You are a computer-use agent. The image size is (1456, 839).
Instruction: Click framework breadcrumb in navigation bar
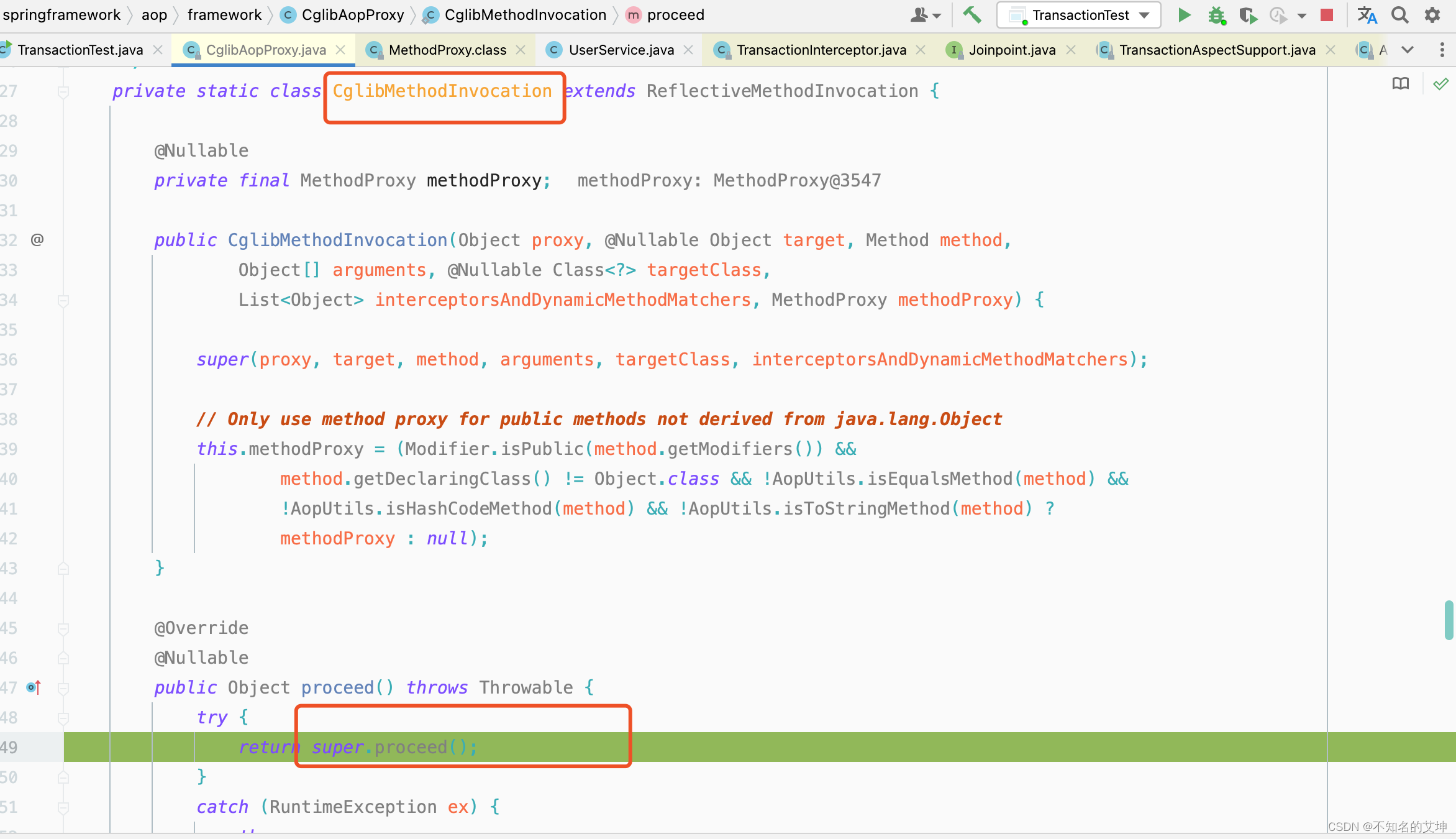click(224, 15)
